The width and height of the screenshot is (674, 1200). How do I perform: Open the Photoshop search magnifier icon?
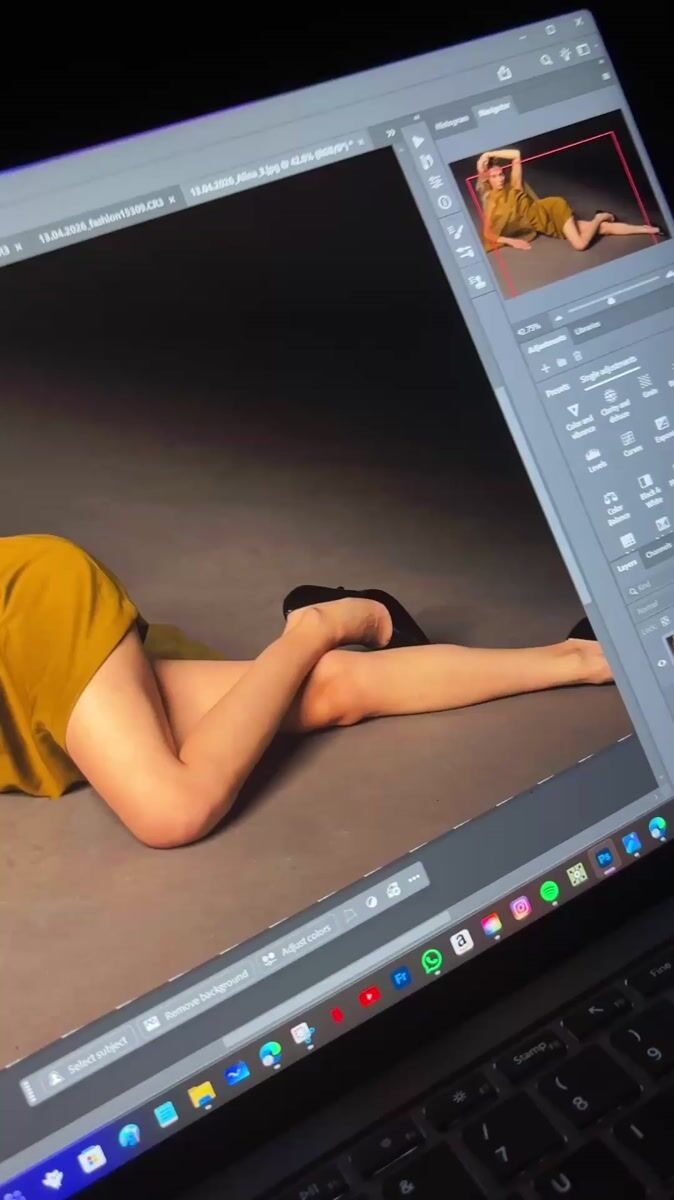coord(547,60)
